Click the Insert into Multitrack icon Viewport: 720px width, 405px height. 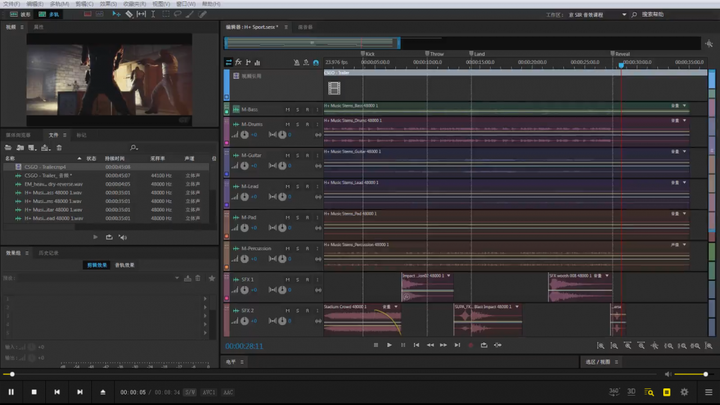45,147
